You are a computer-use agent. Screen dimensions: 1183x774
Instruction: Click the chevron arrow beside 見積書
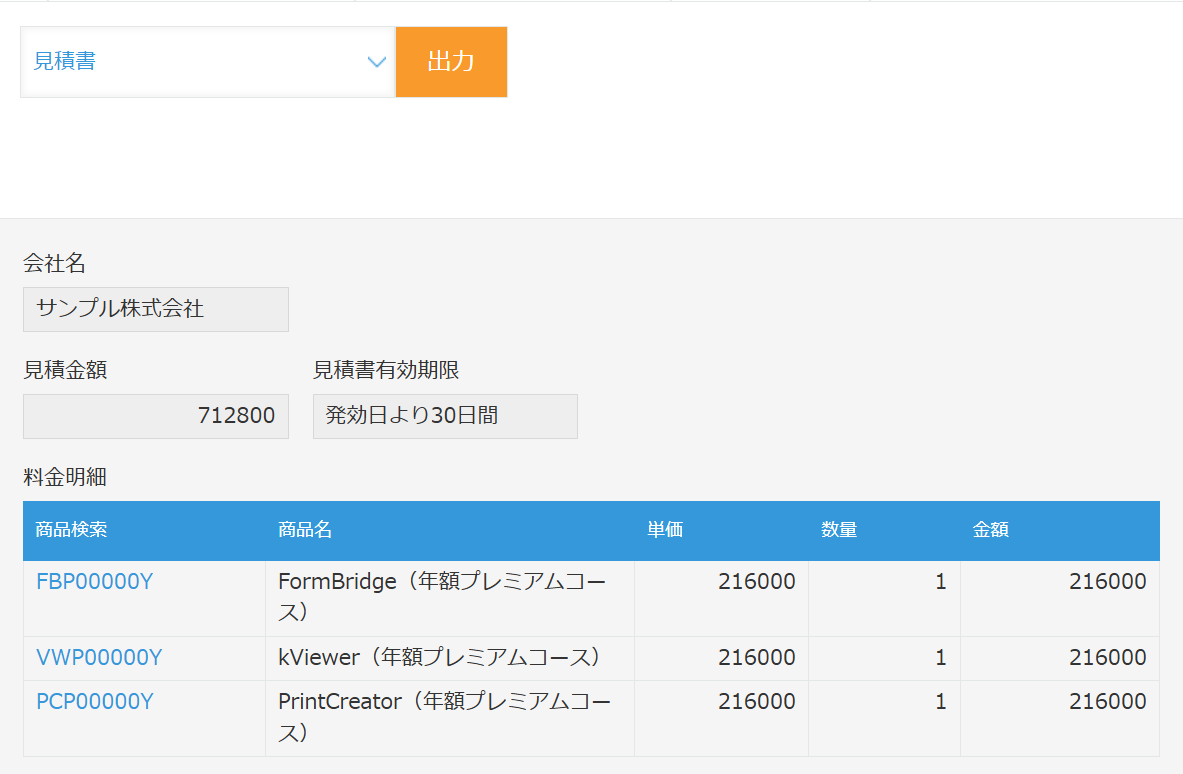click(x=377, y=62)
